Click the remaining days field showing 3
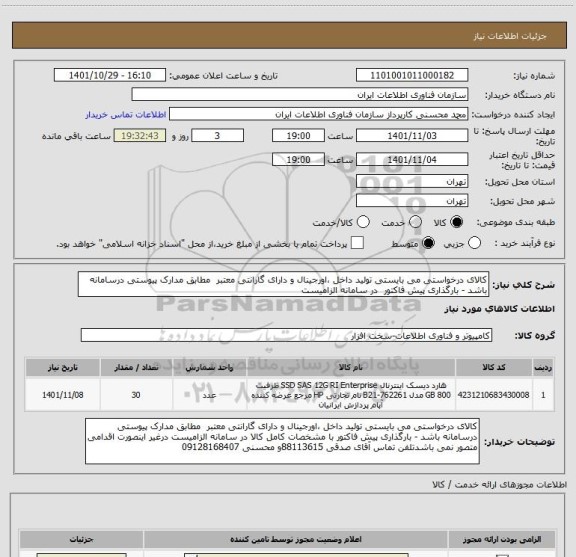Viewport: 576px width, 557px height. (217, 136)
